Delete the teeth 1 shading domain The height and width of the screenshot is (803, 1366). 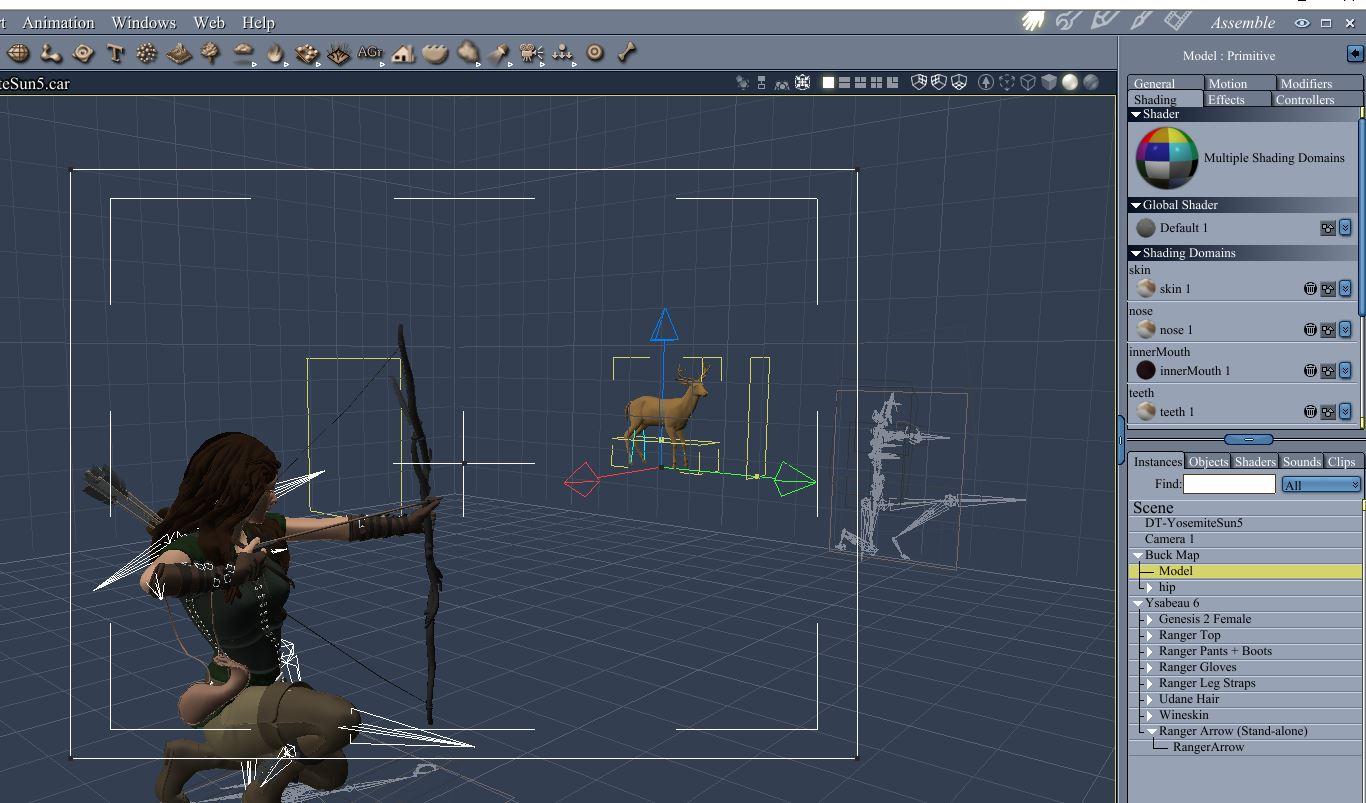(x=1310, y=412)
